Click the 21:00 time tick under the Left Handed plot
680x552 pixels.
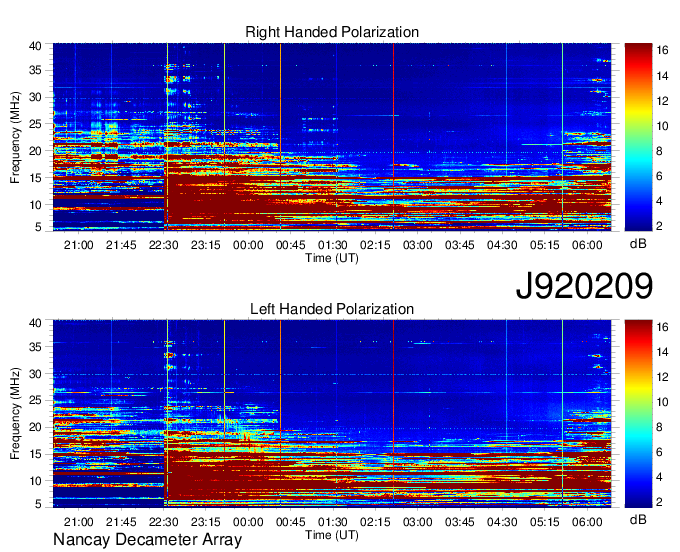tap(78, 522)
